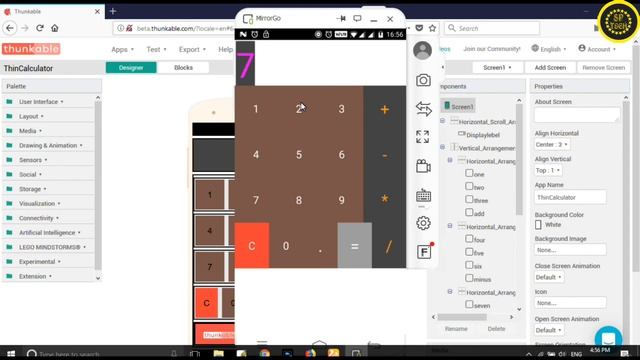640x360 pixels.
Task: Click Join our Community link
Action: 492,49
